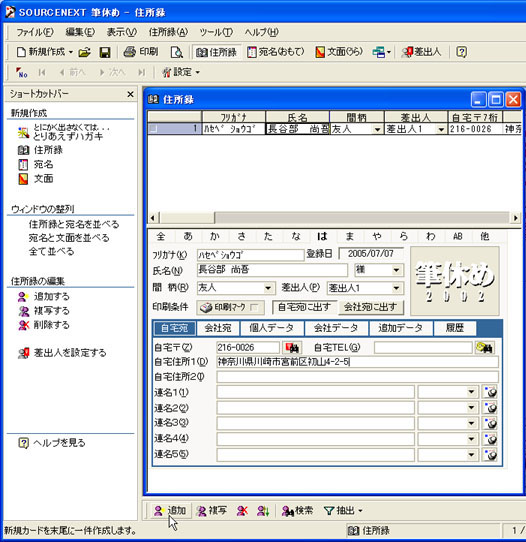
Task: Close the ショートカットバー panel
Action: point(130,94)
